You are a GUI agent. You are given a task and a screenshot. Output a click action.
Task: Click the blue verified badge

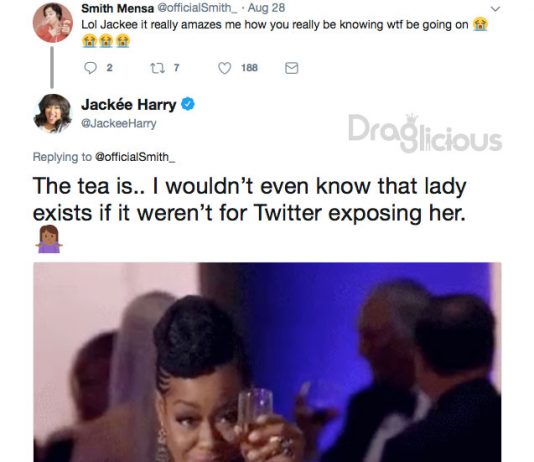[188, 104]
